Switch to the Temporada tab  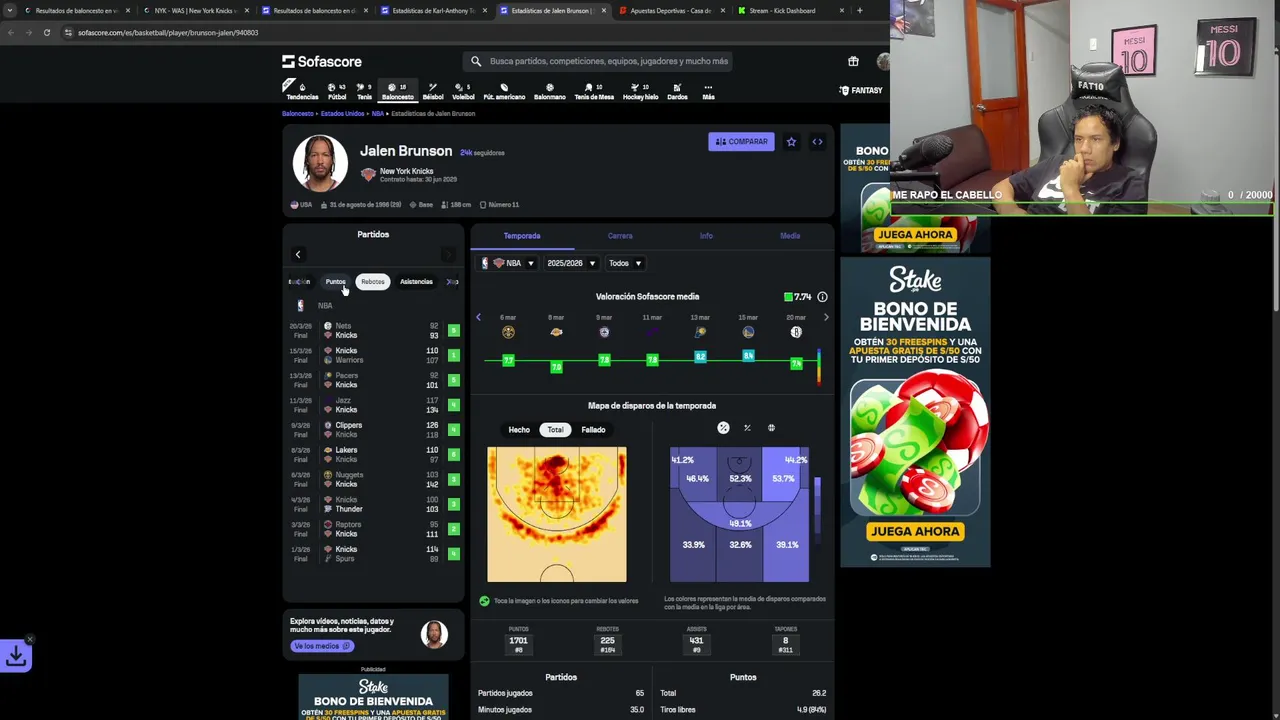(x=522, y=236)
